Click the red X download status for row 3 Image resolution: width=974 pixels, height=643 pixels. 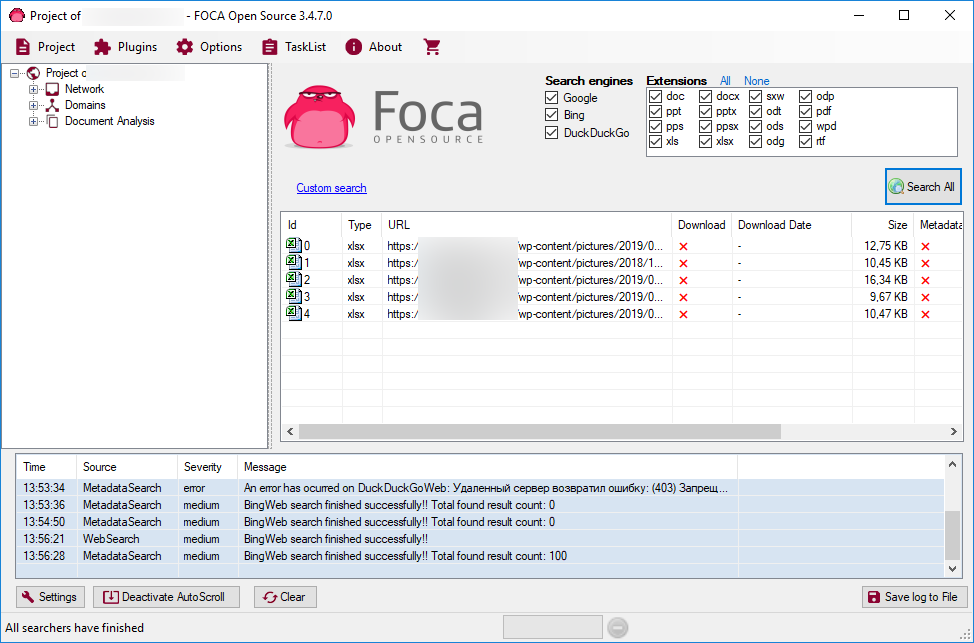[x=683, y=298]
